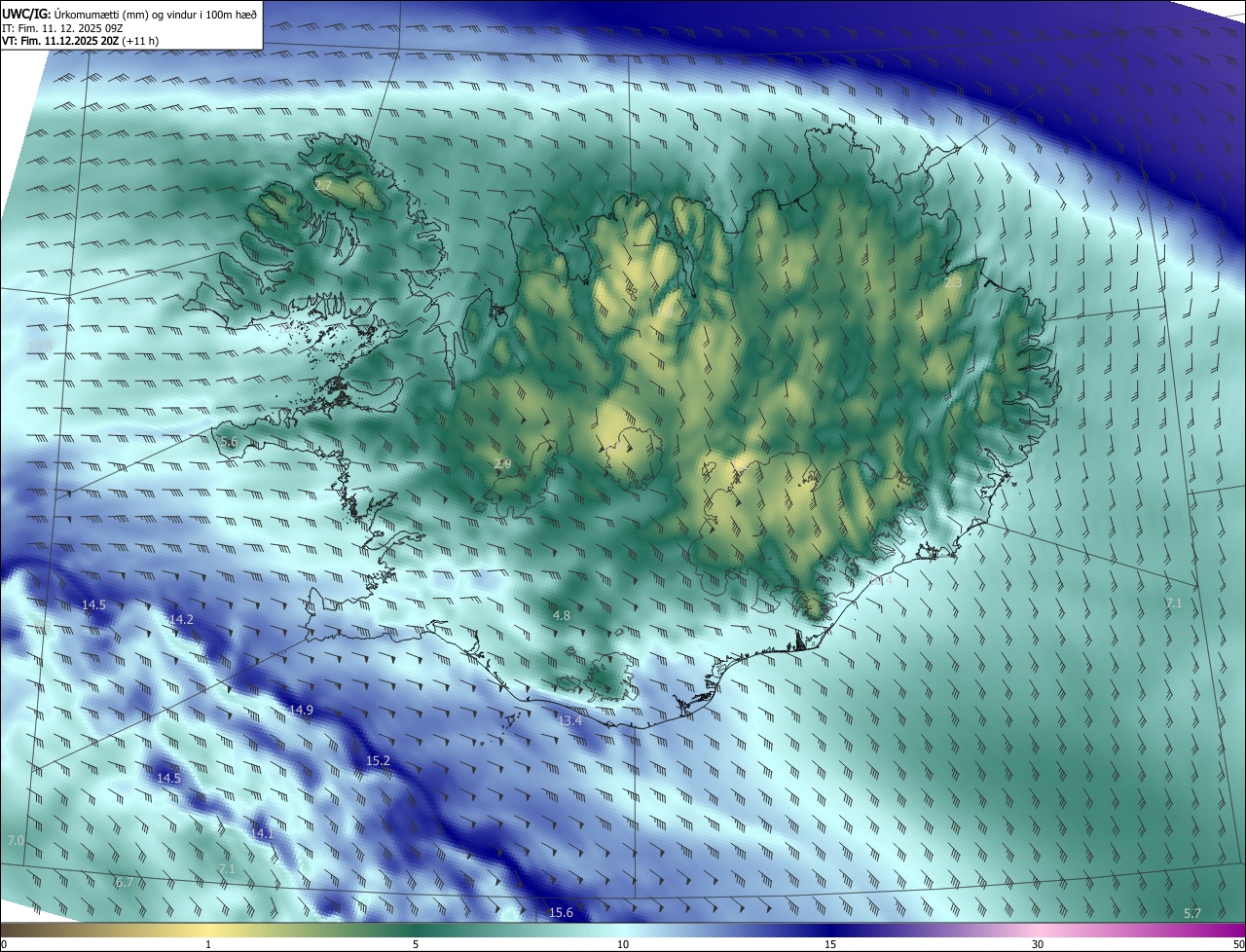Image resolution: width=1246 pixels, height=952 pixels.
Task: Click the 5.6 value on Snæfellsnes peninsula
Action: [x=230, y=442]
